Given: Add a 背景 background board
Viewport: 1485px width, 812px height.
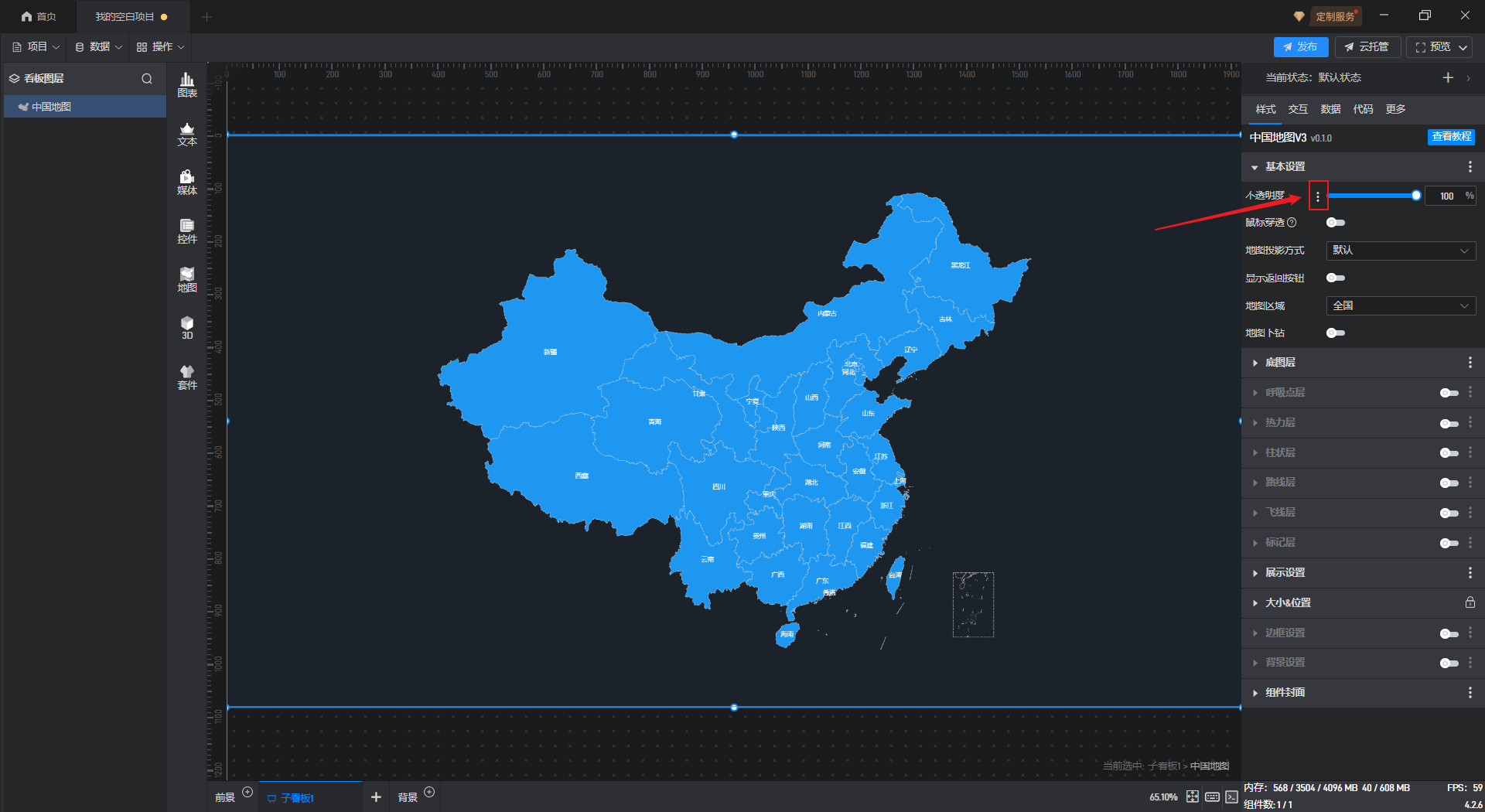Looking at the screenshot, I should [429, 792].
